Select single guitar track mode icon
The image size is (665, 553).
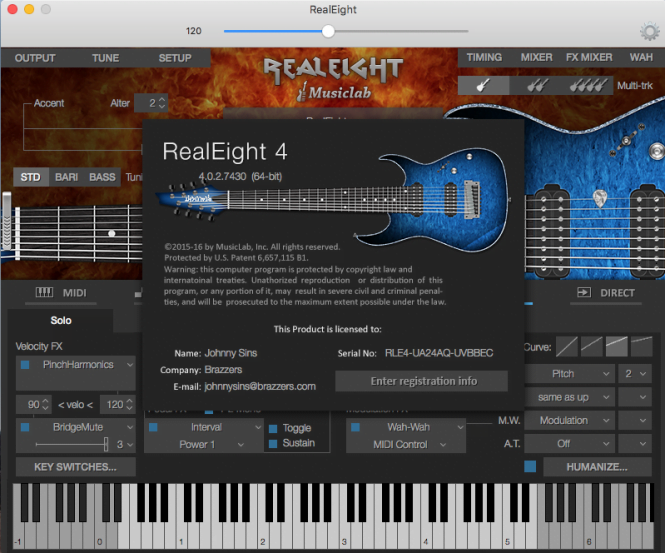click(x=483, y=86)
